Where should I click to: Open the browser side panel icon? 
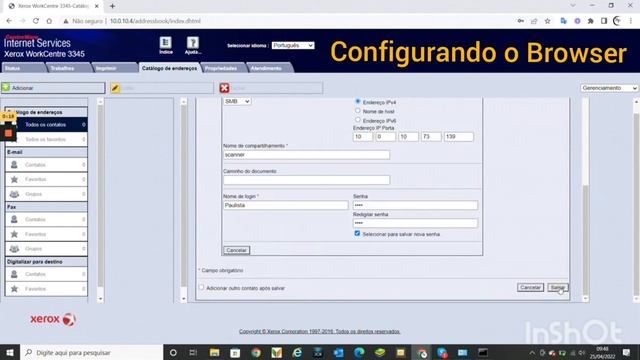604,21
